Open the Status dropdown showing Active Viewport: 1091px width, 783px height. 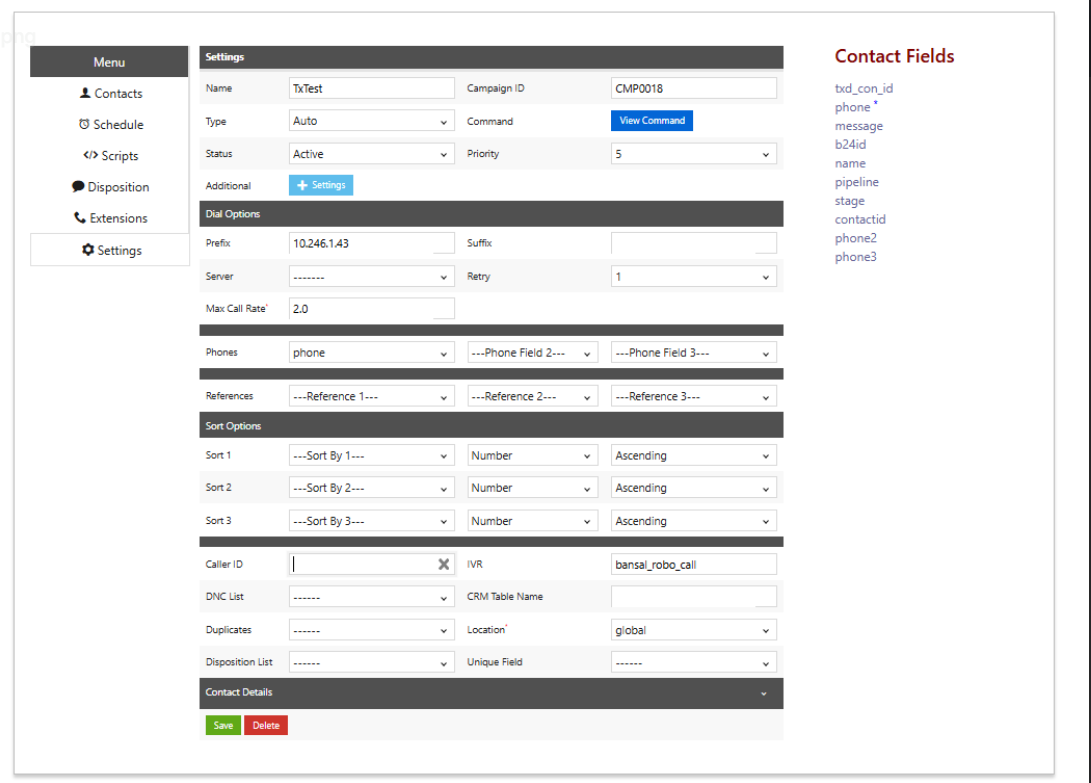(x=371, y=154)
